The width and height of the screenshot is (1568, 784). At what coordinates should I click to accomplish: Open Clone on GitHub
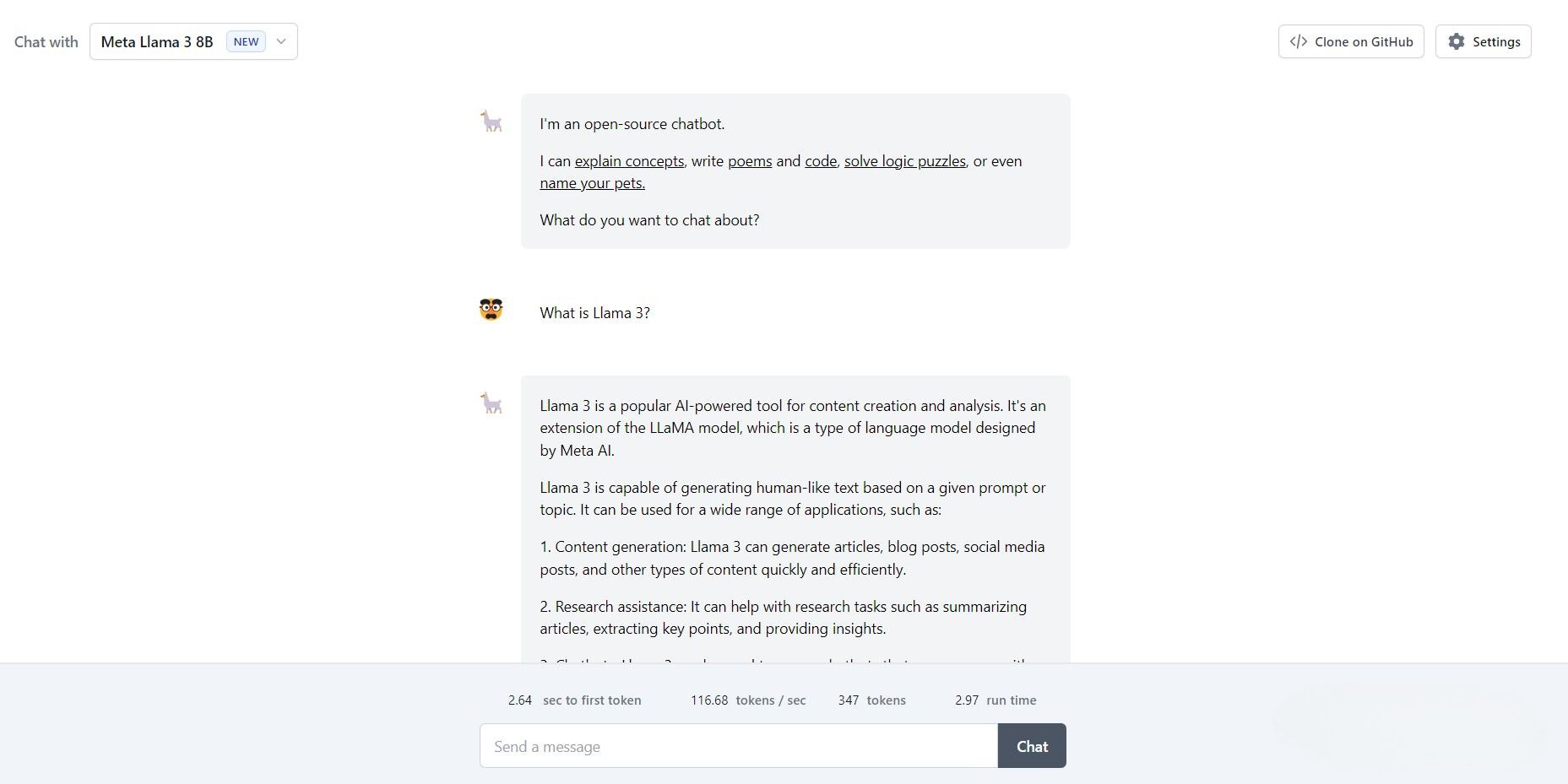1351,41
